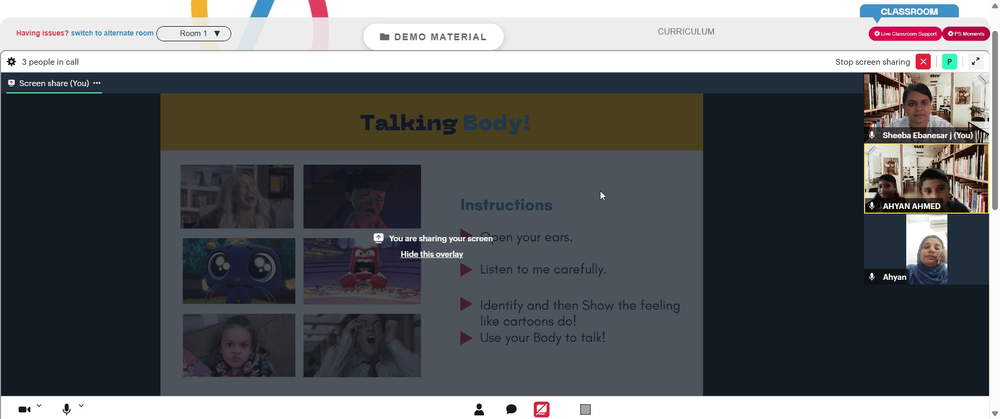Click mic icon on Ahyan tile
Viewport: 1000px width, 419px height.
click(x=872, y=277)
